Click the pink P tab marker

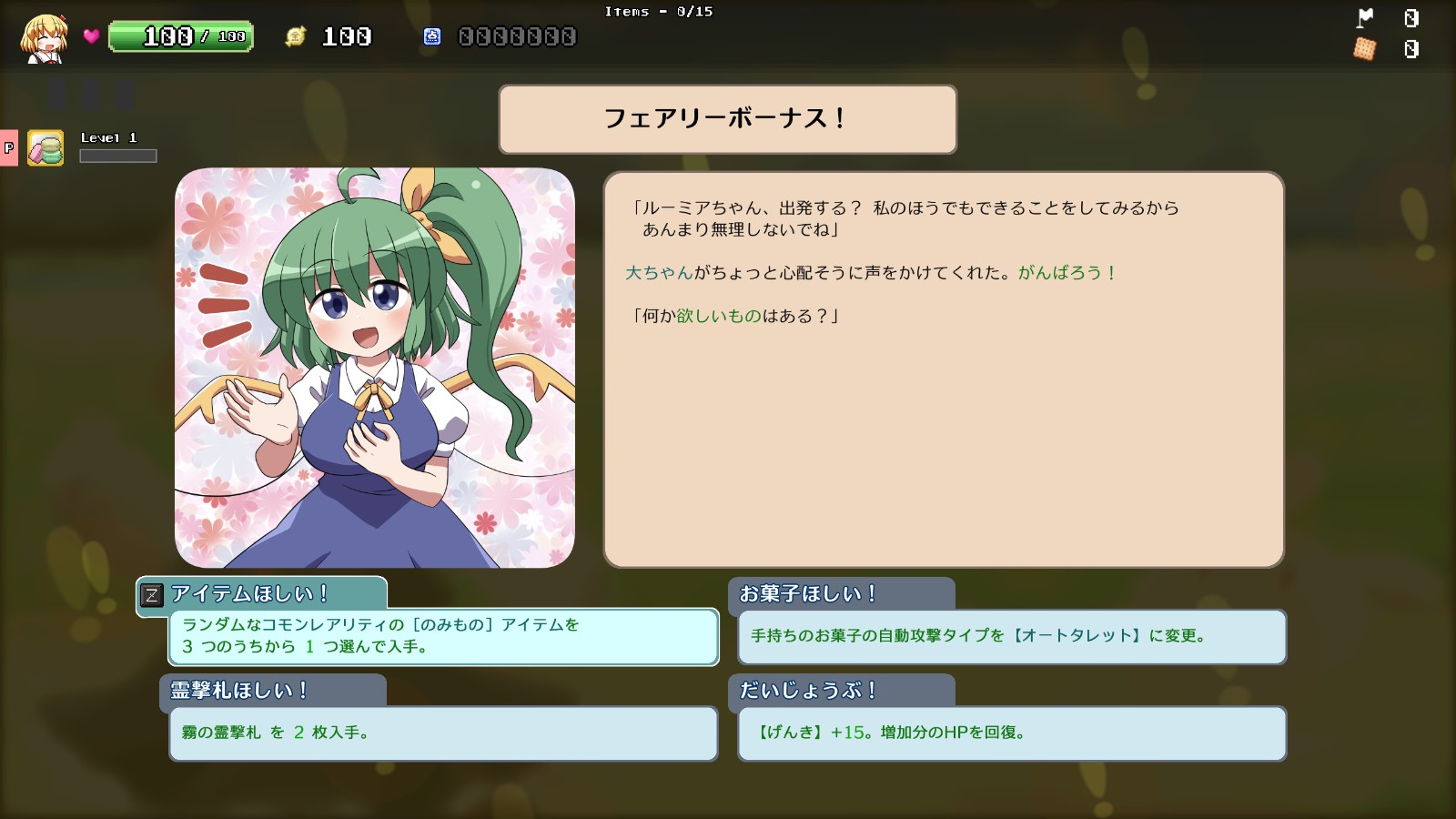[x=9, y=147]
